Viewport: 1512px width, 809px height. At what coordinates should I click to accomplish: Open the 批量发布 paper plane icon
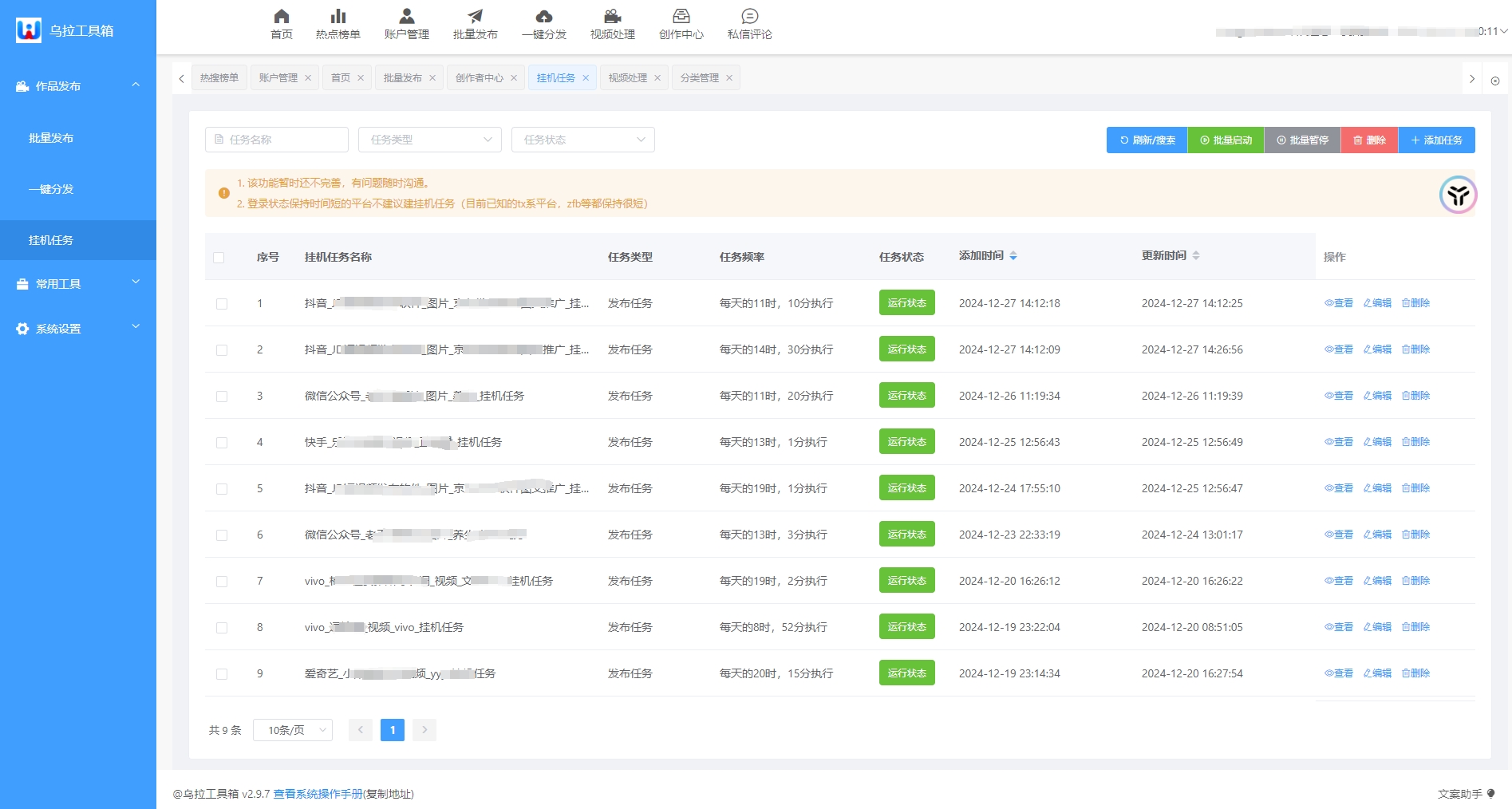(x=476, y=16)
